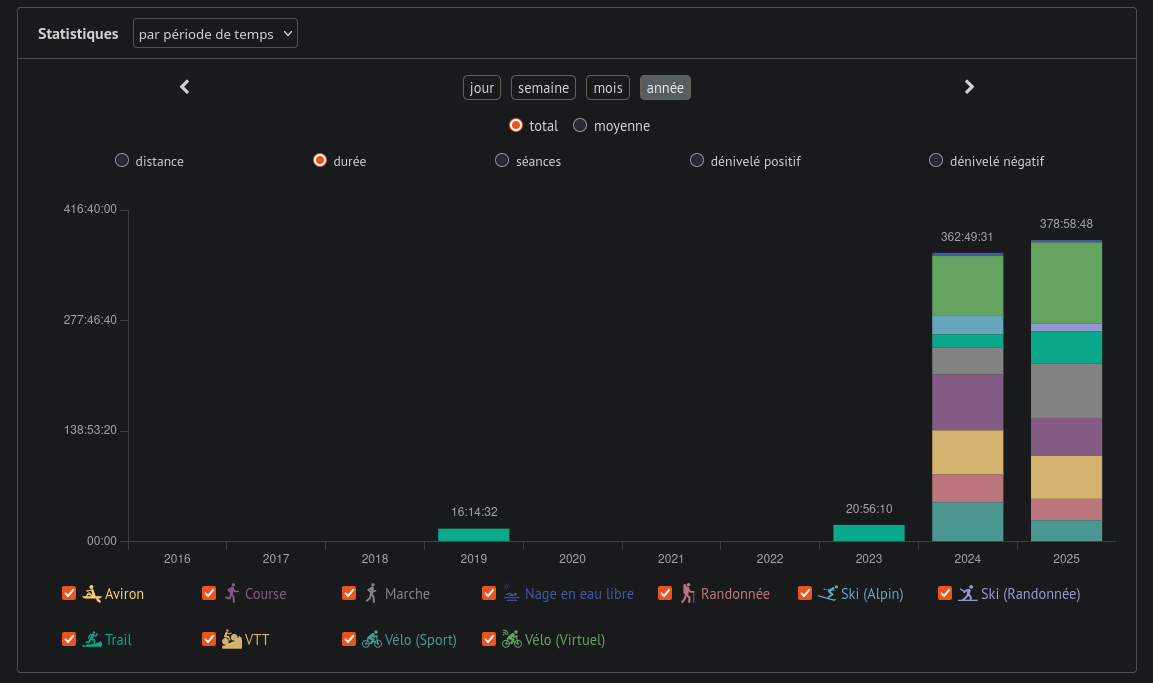The image size is (1153, 683).
Task: Click the Vélo (Virtuel) cycling icon
Action: pos(512,639)
